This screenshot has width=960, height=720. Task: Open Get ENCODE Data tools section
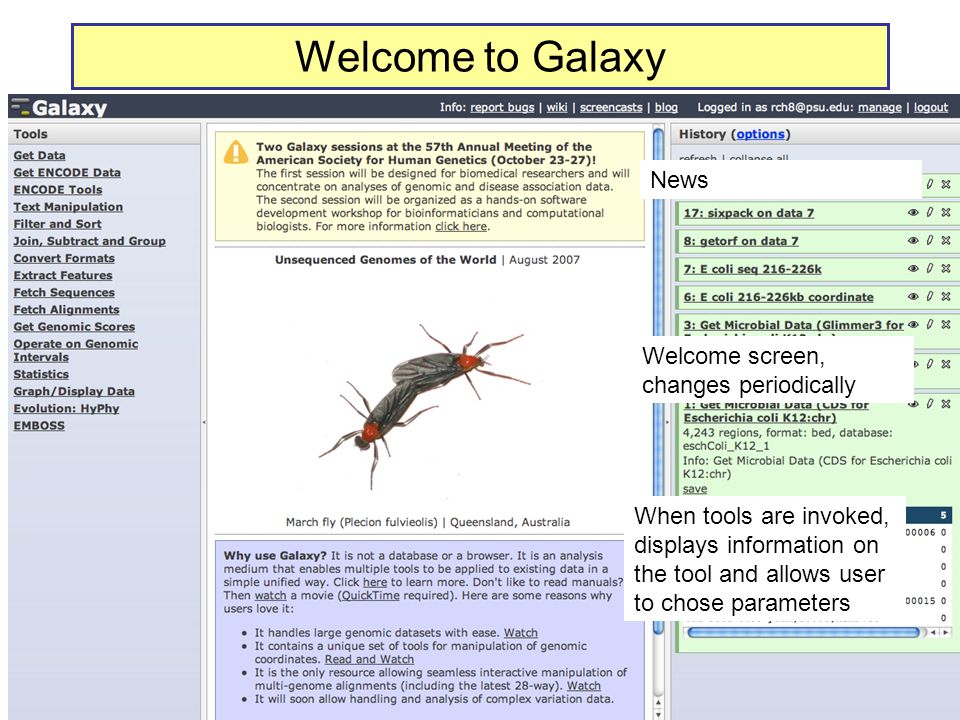67,173
